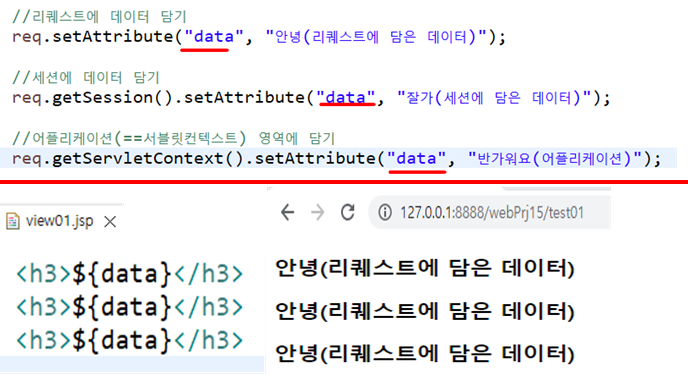688x386 pixels.
Task: Click the req.setAttribute("data", ...) code line
Action: click(x=259, y=36)
